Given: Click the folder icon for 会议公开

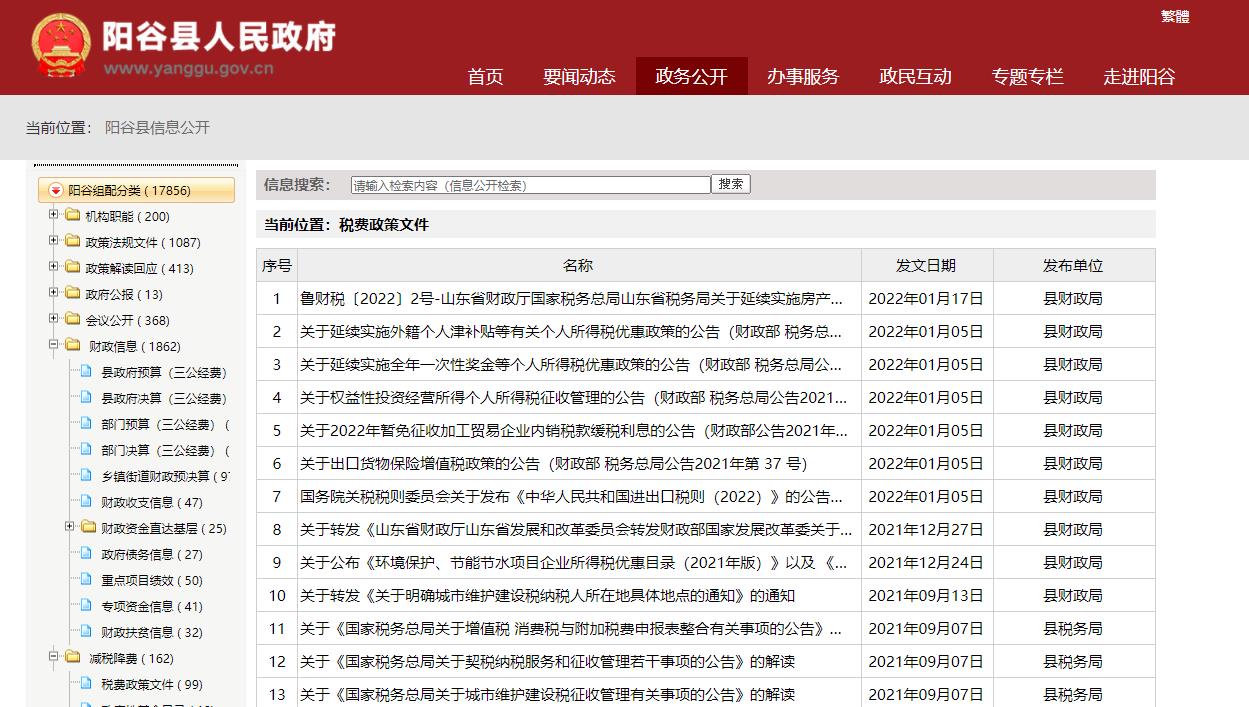Looking at the screenshot, I should [x=72, y=319].
